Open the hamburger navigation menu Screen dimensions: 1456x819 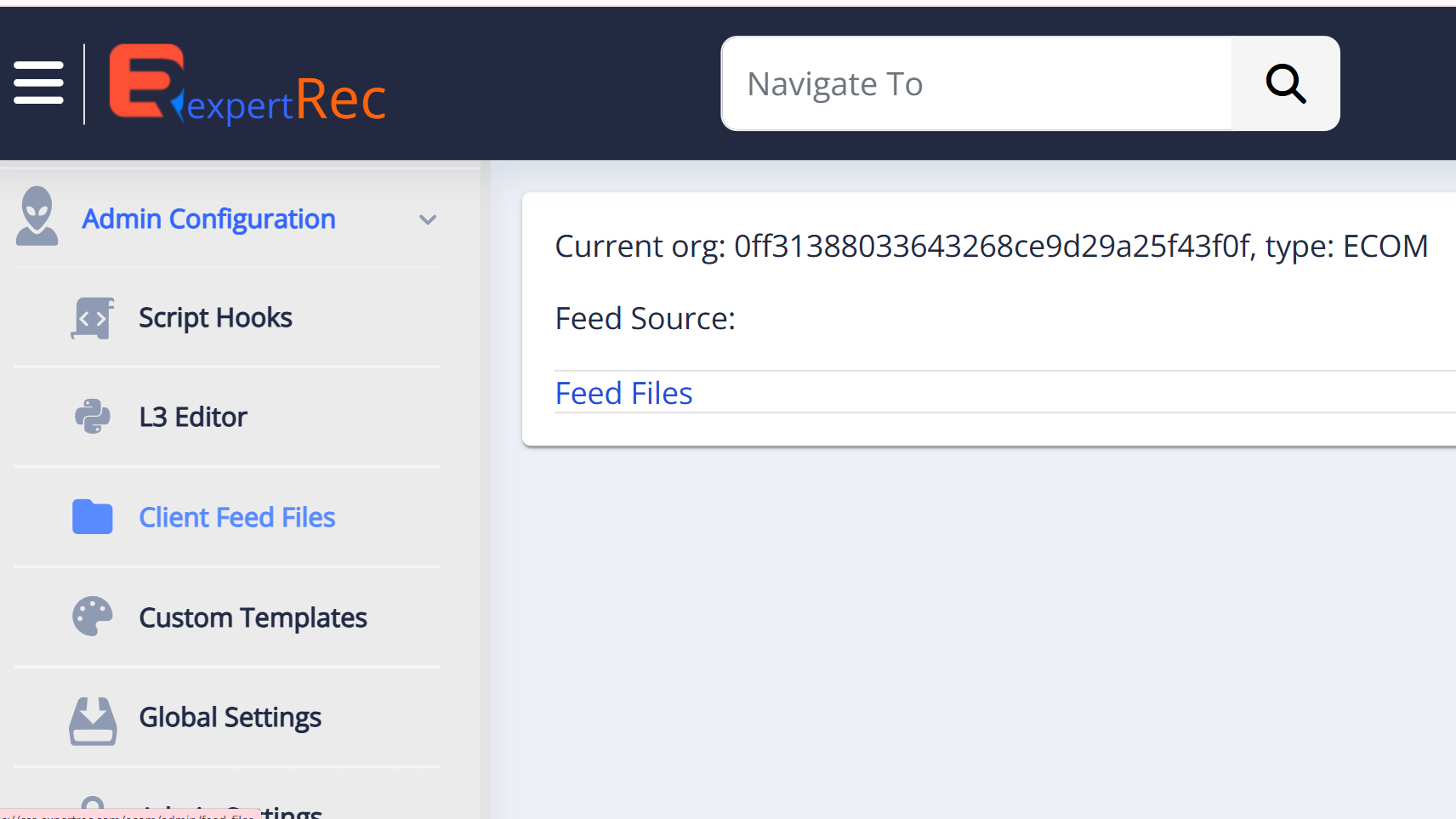click(x=38, y=83)
